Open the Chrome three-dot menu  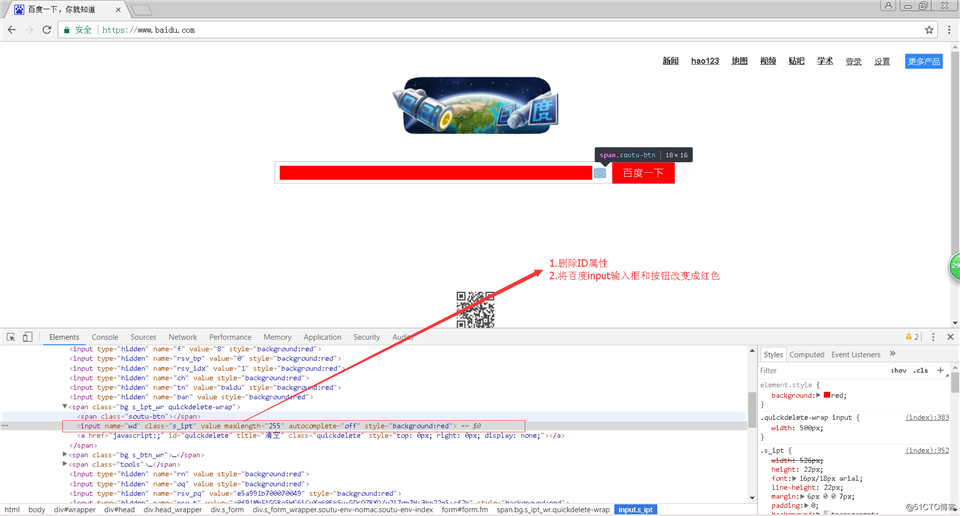[949, 29]
